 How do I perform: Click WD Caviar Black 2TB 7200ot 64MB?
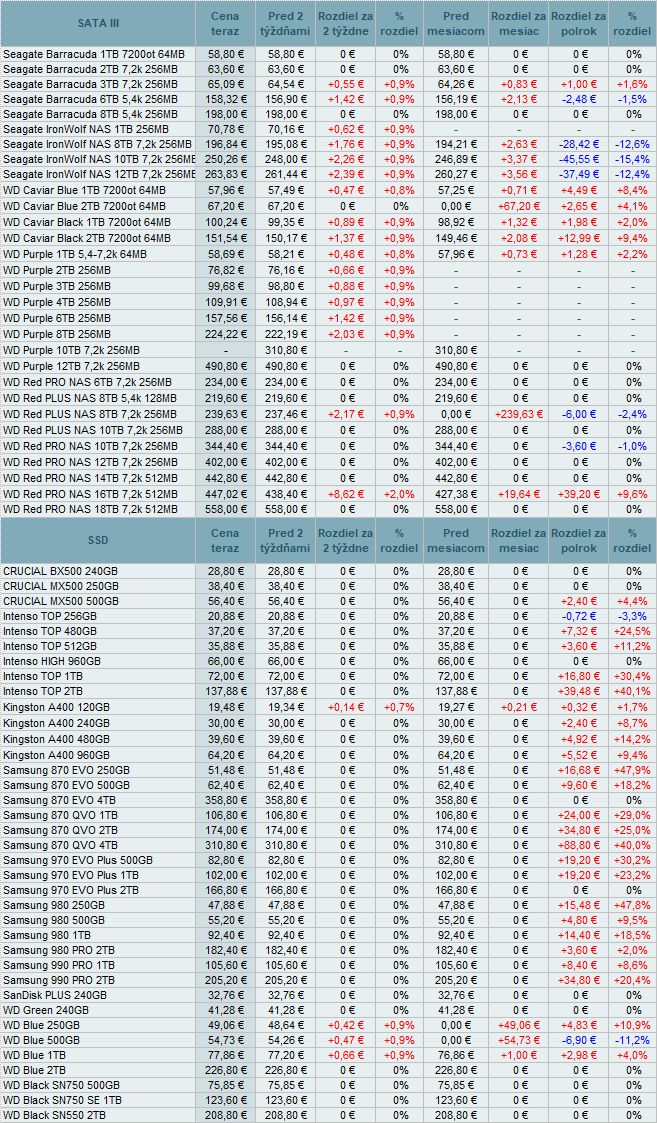tap(87, 238)
